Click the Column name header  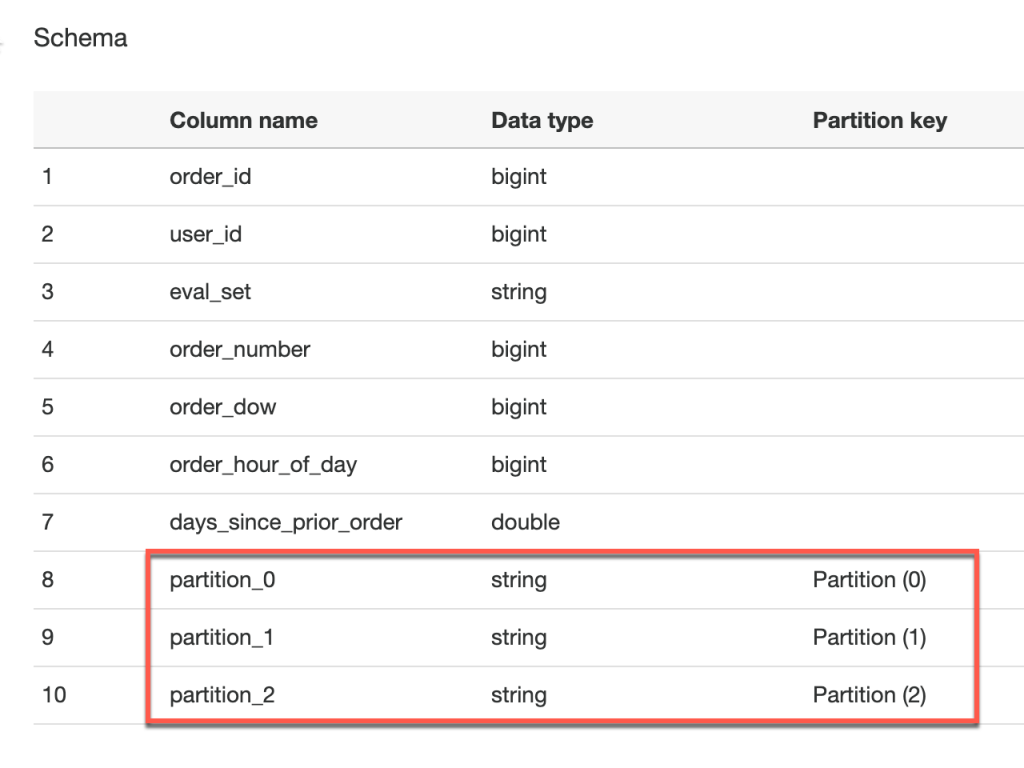pyautogui.click(x=243, y=121)
